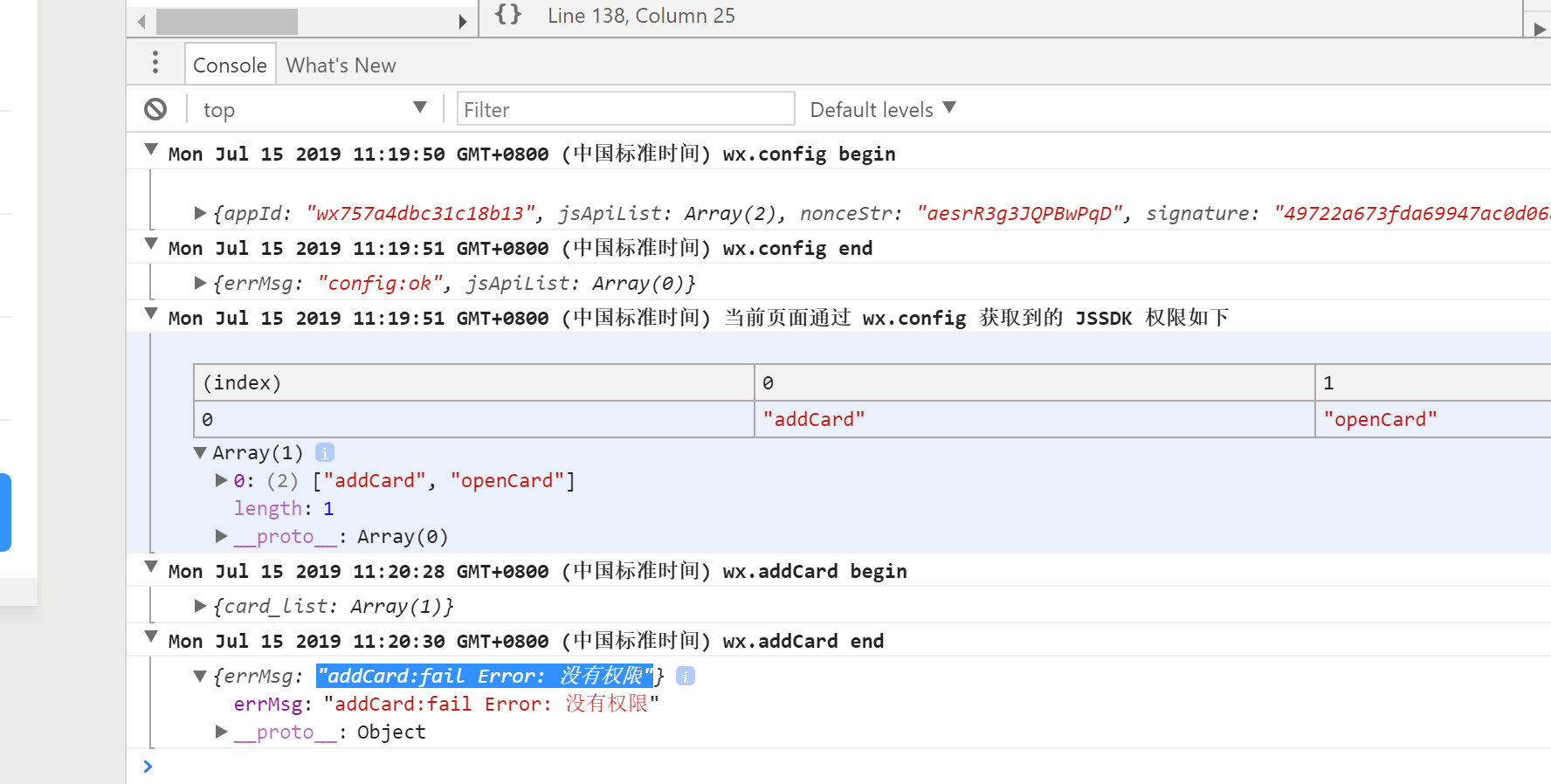Open the What's New tab
Viewport: 1551px width, 784px height.
click(341, 65)
